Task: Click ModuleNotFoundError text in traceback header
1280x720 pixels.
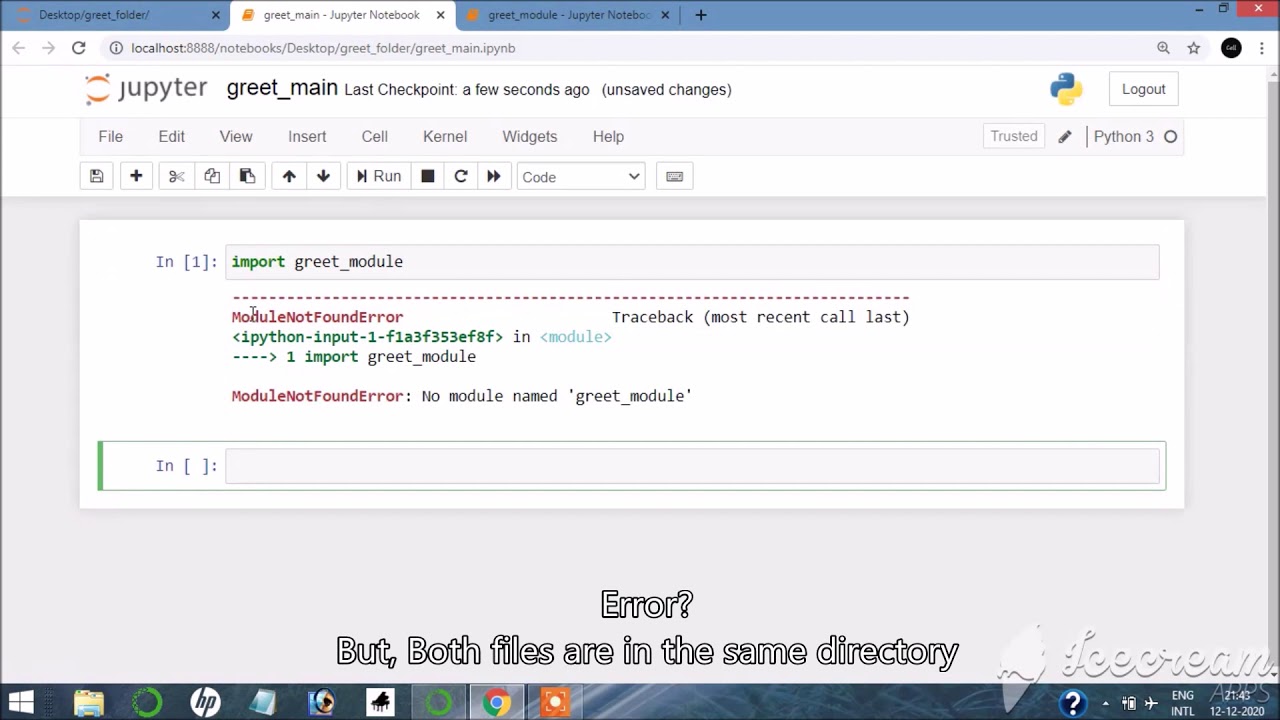Action: [x=318, y=317]
